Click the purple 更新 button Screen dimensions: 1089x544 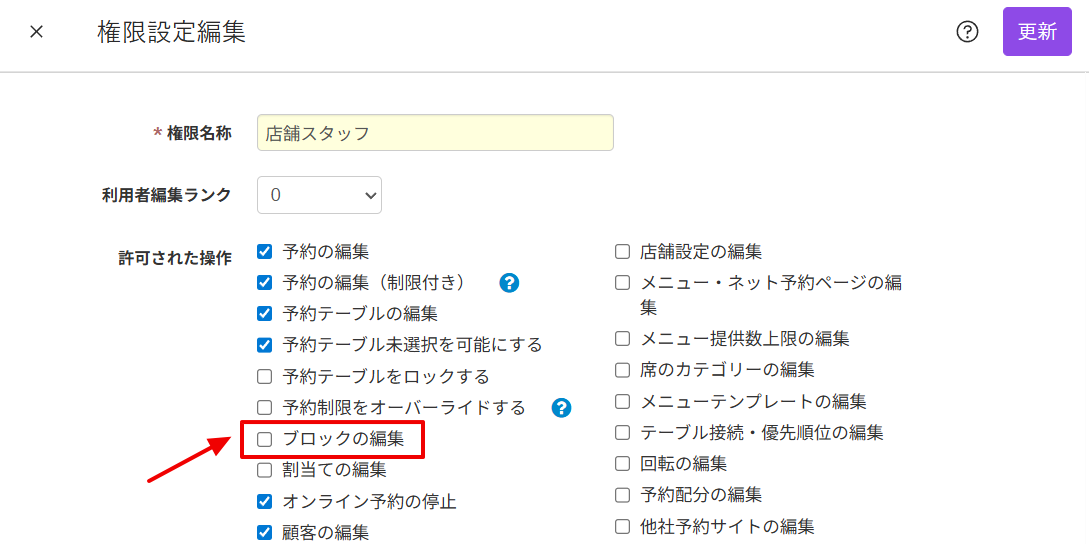point(1037,32)
